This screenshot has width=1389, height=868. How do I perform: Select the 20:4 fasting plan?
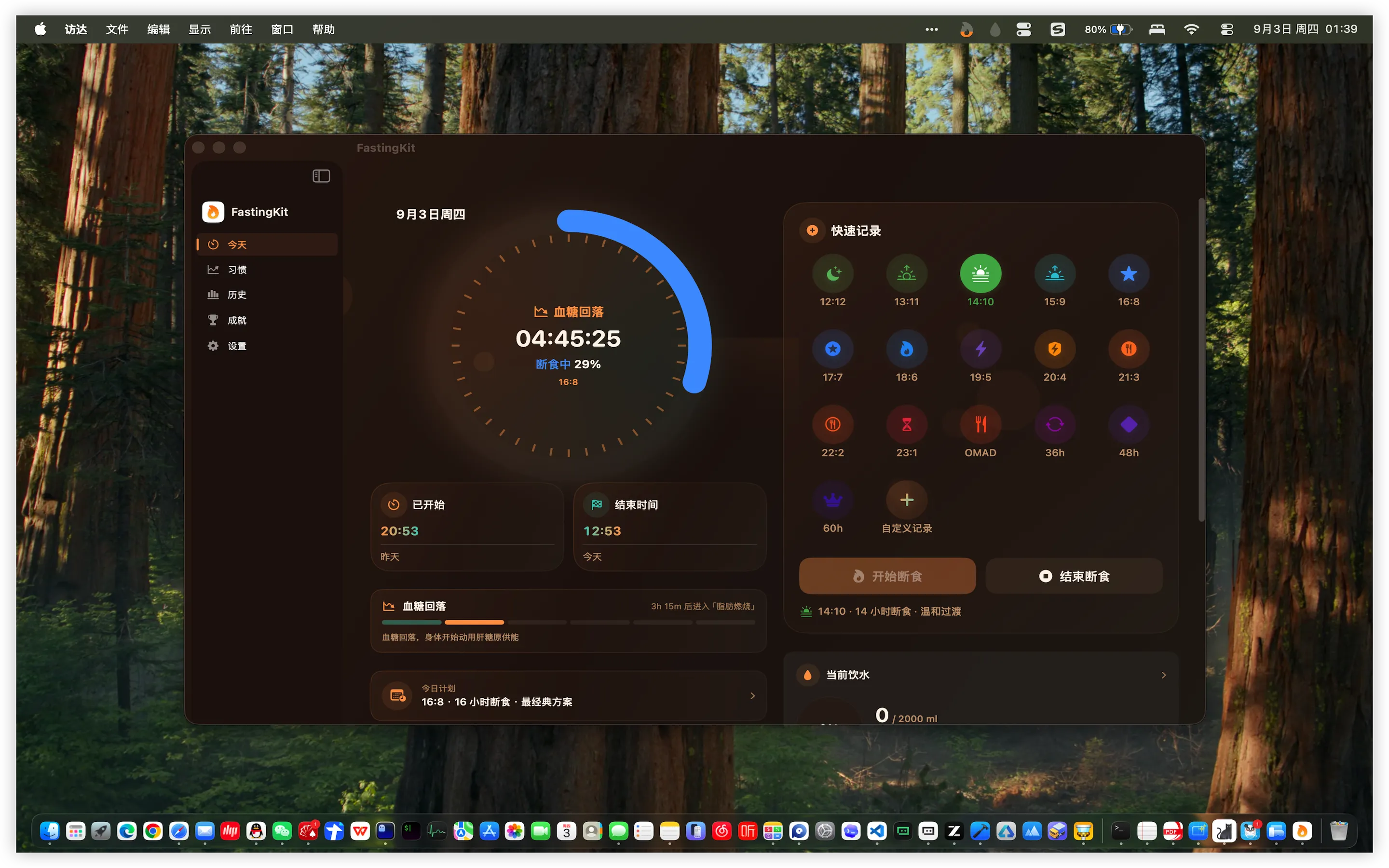click(1054, 349)
